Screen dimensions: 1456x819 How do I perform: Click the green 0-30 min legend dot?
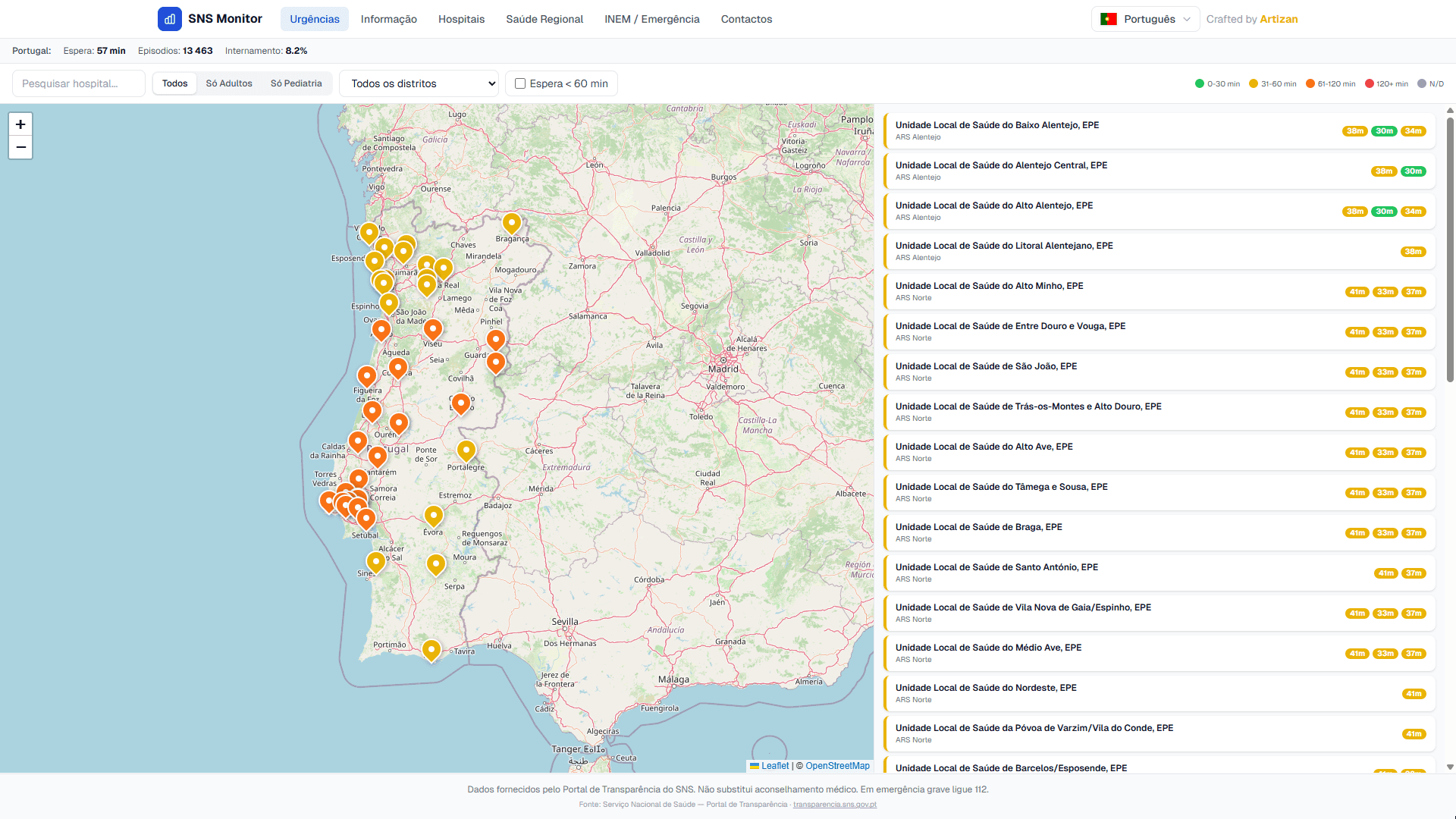pos(1200,84)
